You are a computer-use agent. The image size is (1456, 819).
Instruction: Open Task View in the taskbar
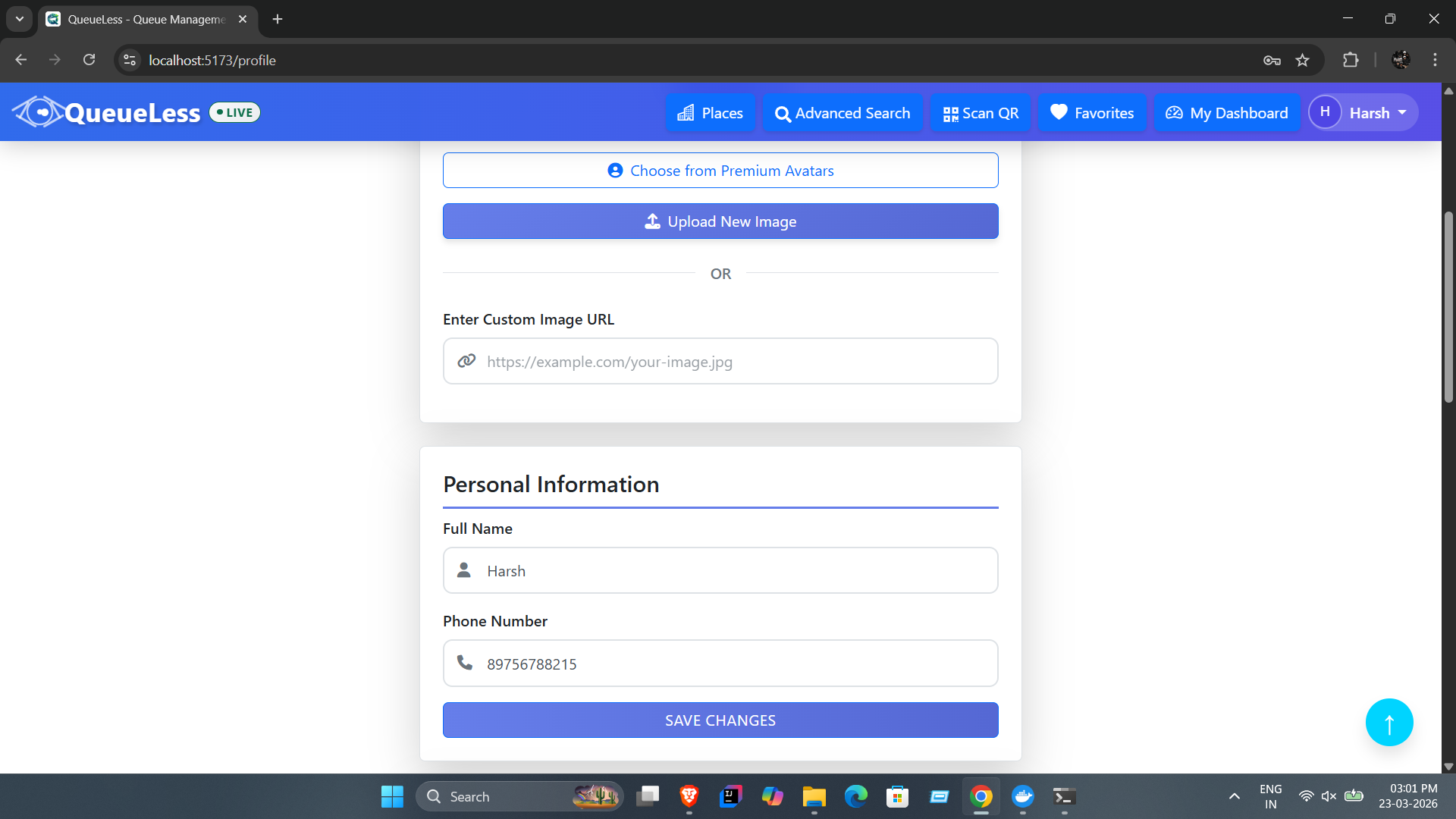coord(648,796)
